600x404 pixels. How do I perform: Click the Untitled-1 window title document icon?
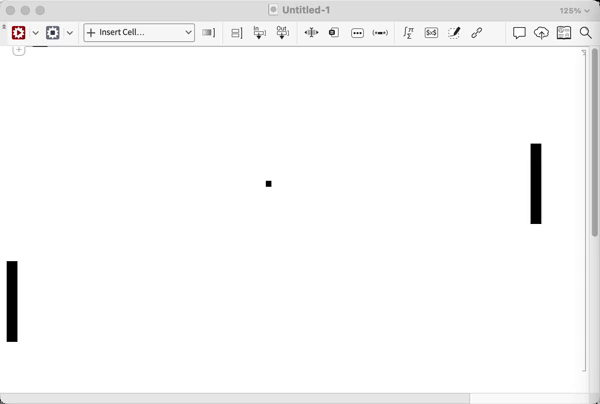273,10
